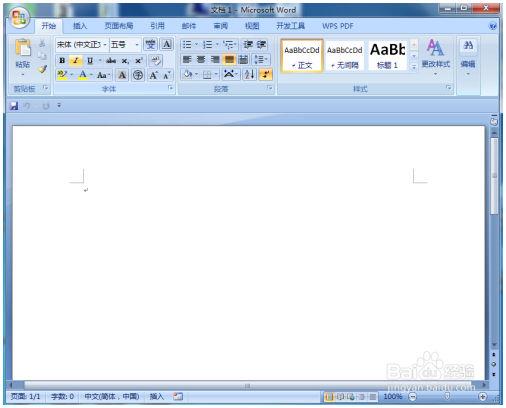Click the superscript x² icon
Viewport: 506px width, 408px height.
tap(138, 61)
